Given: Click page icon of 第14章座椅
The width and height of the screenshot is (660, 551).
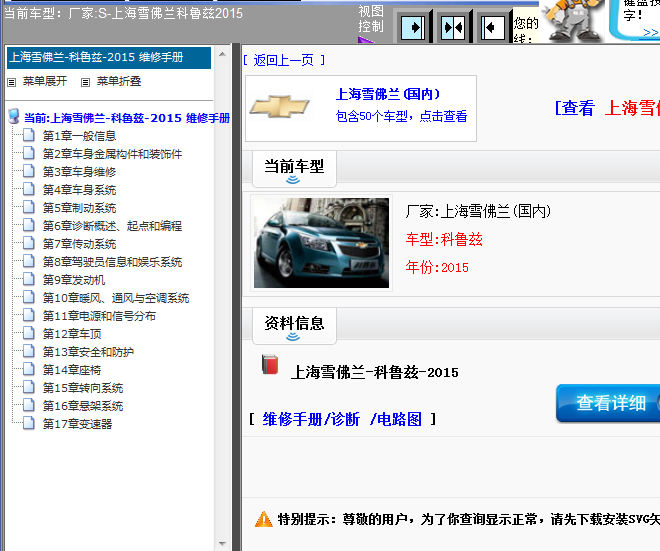Looking at the screenshot, I should (x=29, y=369).
